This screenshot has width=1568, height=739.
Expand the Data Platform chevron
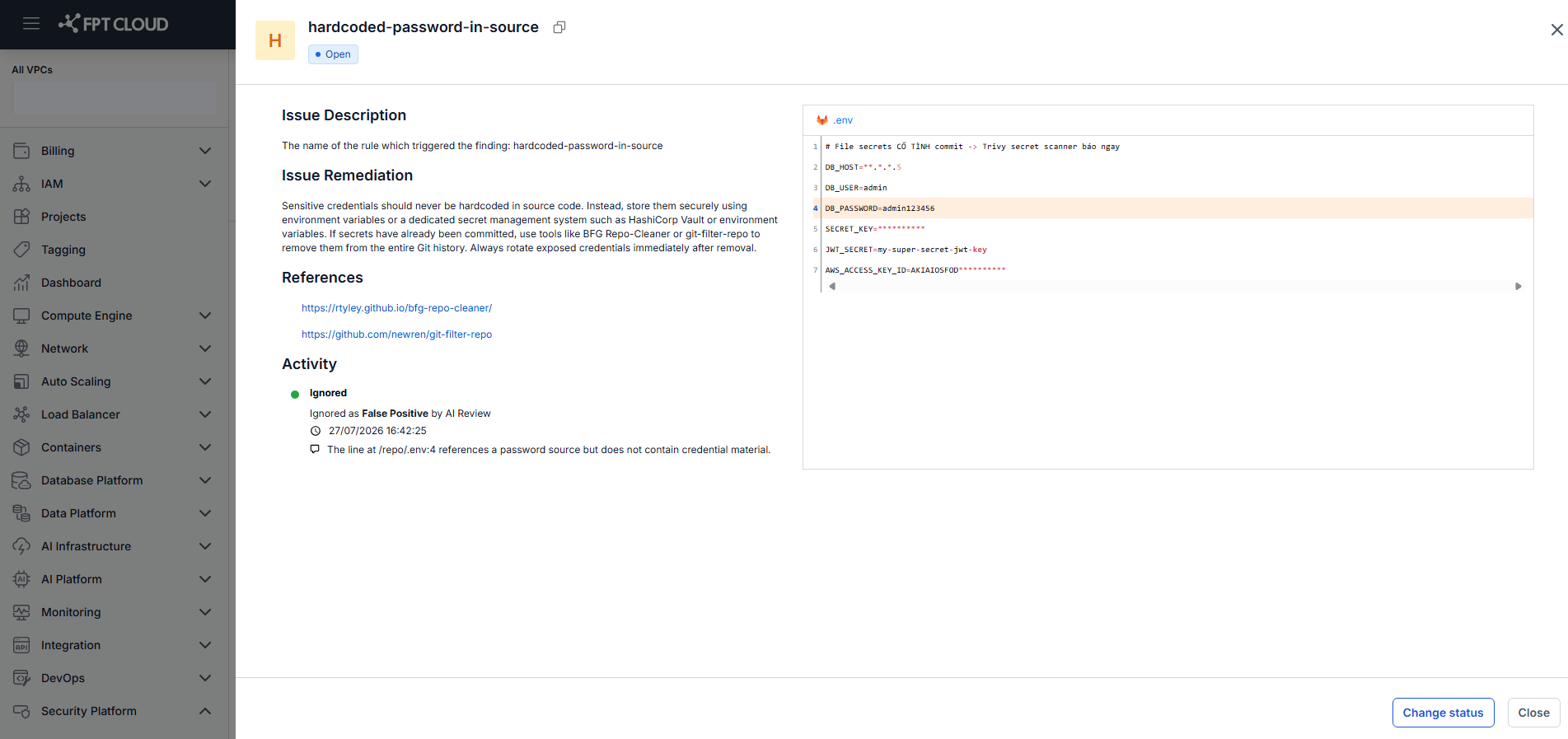(205, 513)
